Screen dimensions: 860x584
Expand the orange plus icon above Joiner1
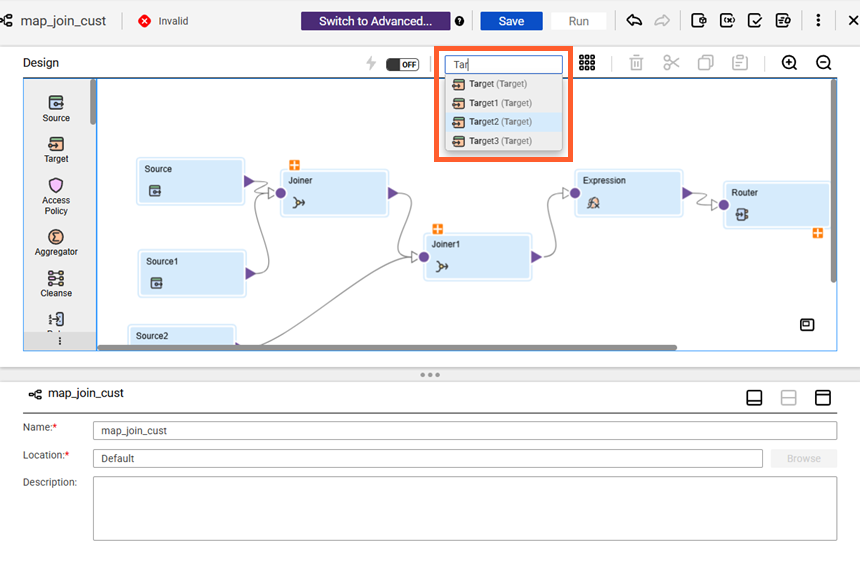click(x=438, y=229)
